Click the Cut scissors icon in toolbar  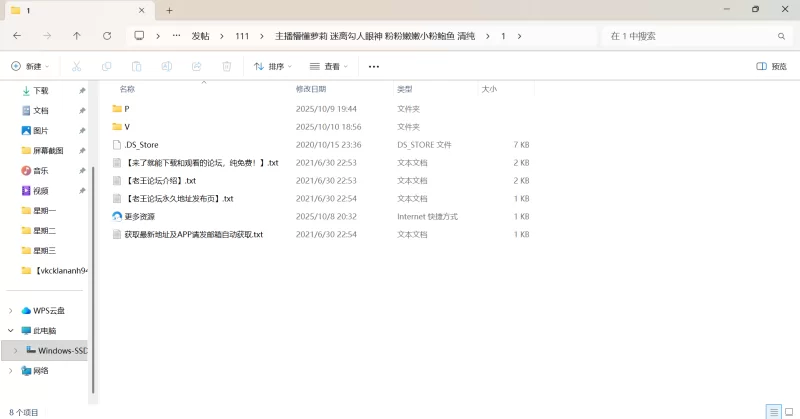coord(76,66)
